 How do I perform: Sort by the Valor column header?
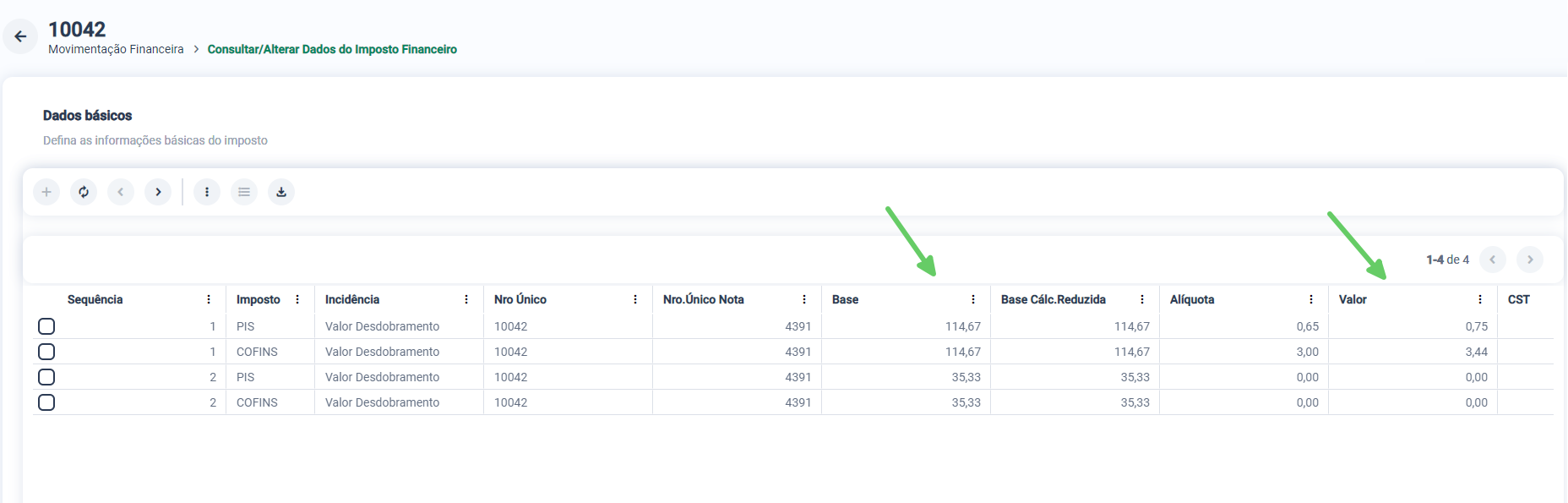point(1353,299)
